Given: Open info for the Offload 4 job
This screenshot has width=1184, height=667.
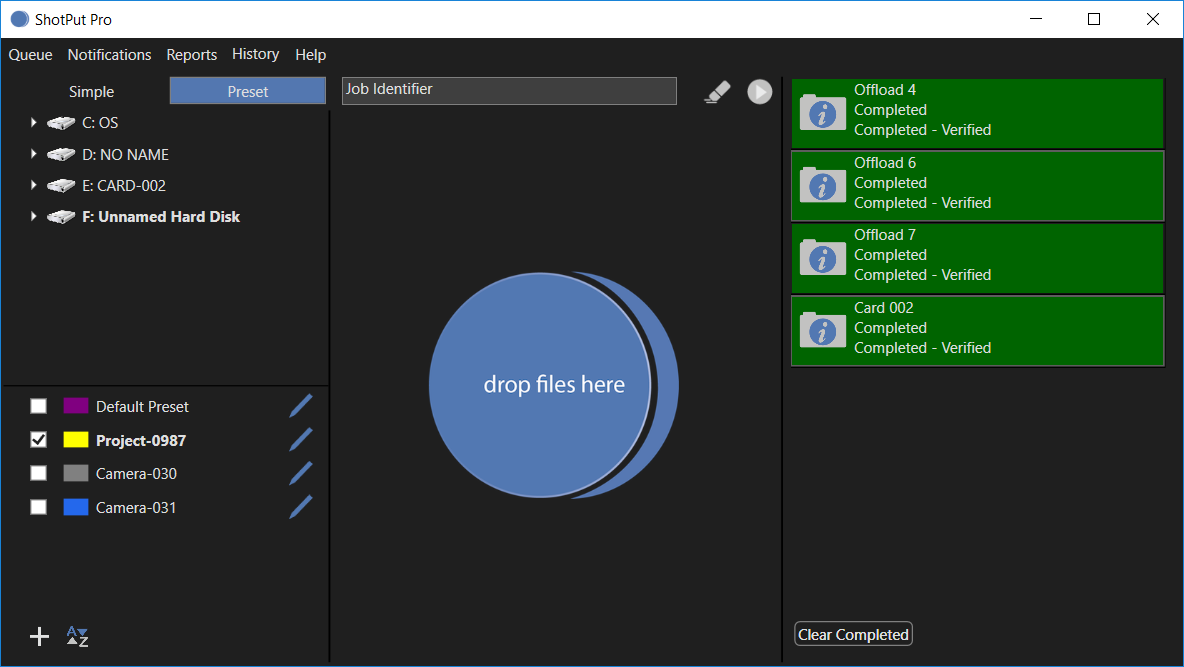Looking at the screenshot, I should pos(821,113).
